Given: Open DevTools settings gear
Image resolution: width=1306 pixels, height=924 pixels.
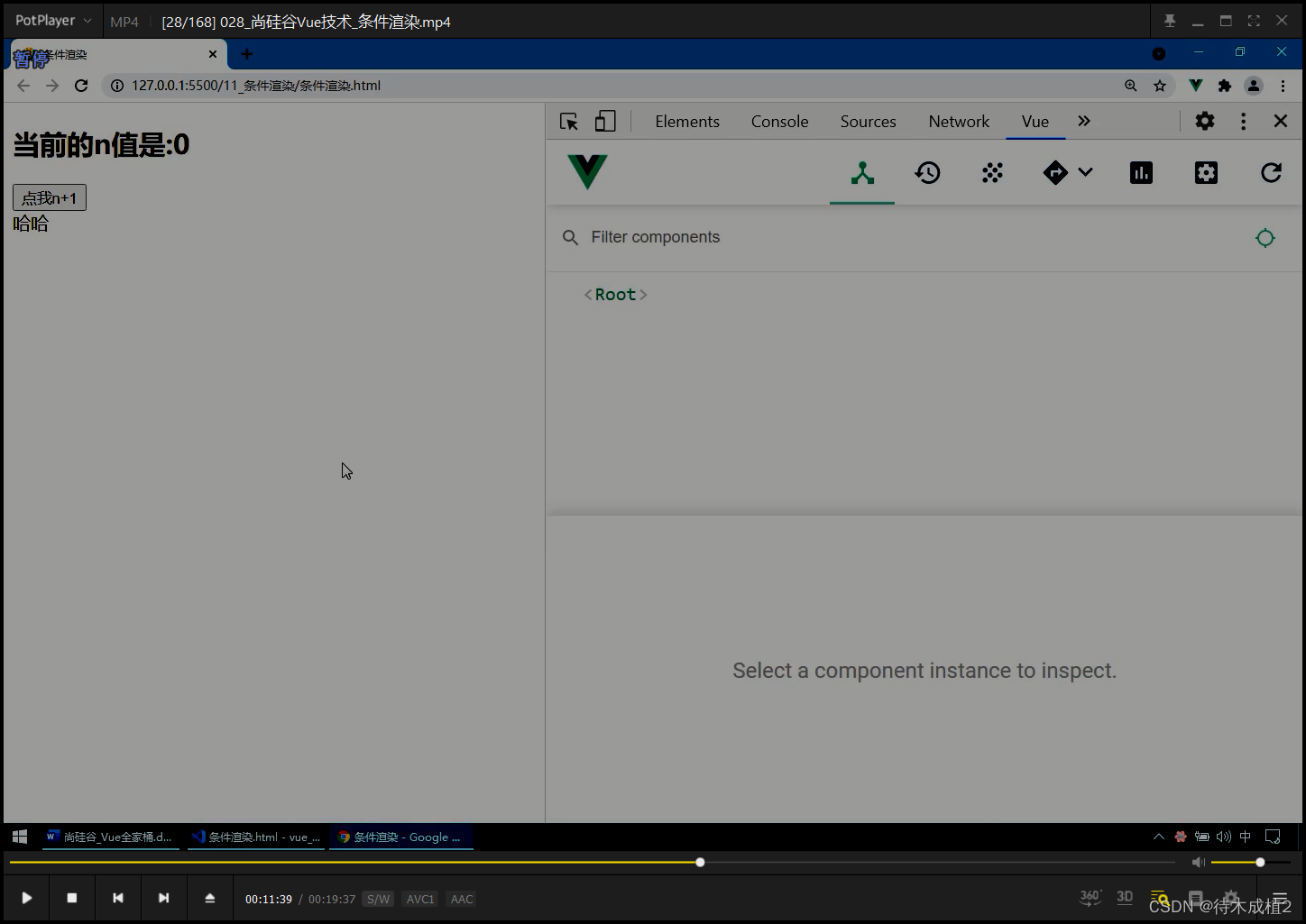Looking at the screenshot, I should click(1205, 121).
